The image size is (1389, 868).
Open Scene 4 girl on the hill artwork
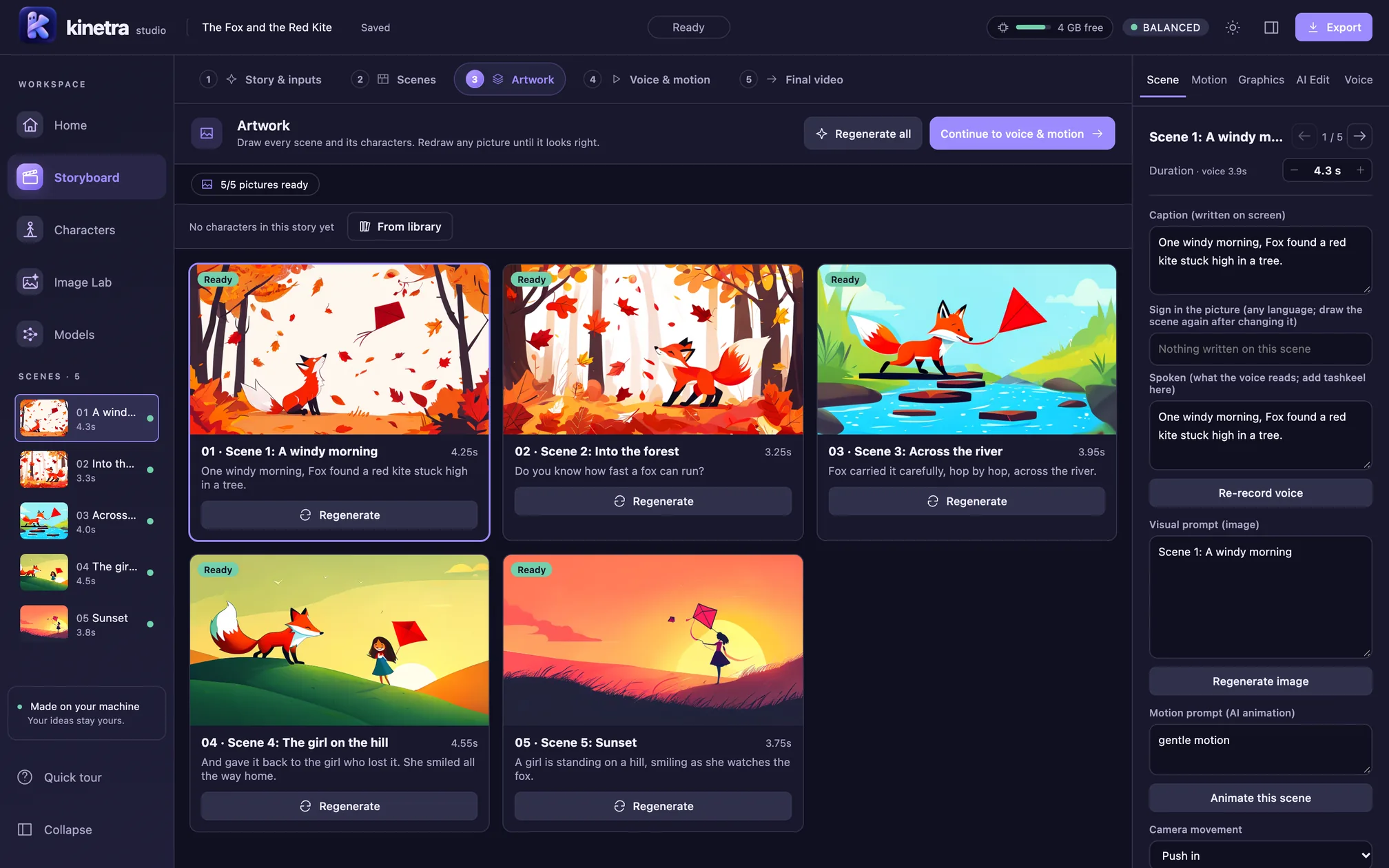(x=339, y=640)
